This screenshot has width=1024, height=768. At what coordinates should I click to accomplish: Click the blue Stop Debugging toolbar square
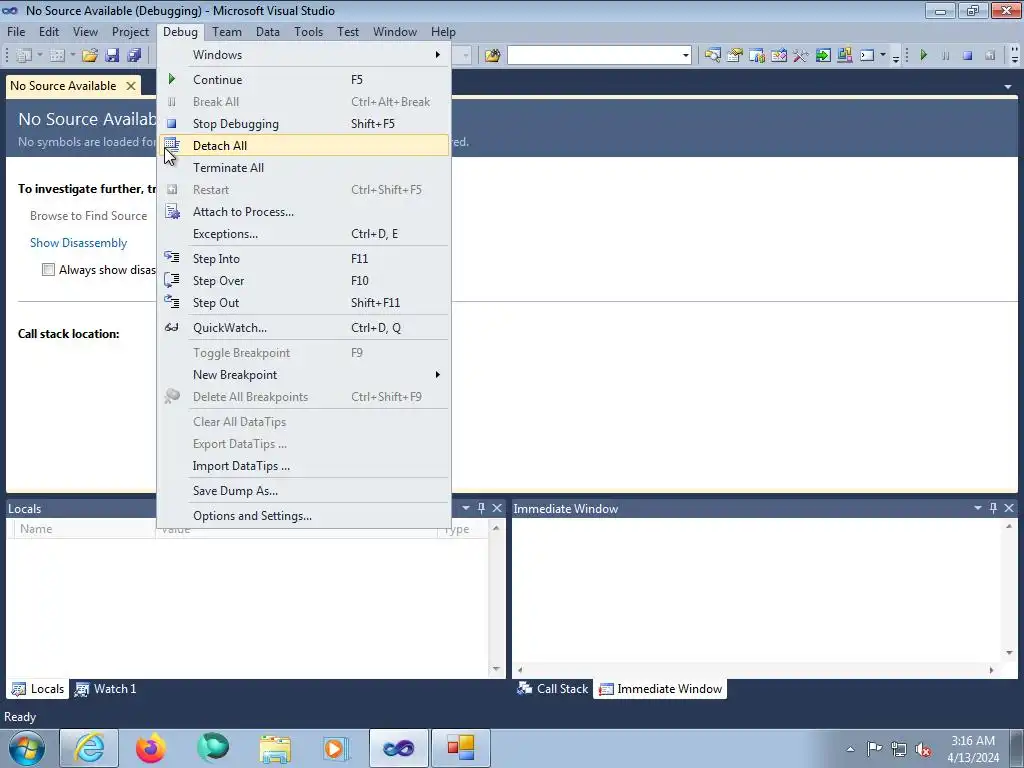tap(967, 56)
